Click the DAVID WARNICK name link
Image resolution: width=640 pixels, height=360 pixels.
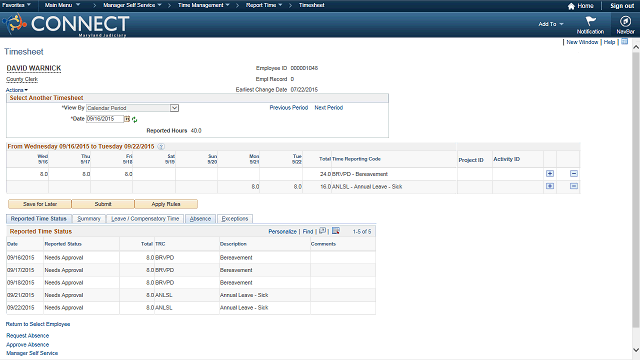click(x=34, y=68)
